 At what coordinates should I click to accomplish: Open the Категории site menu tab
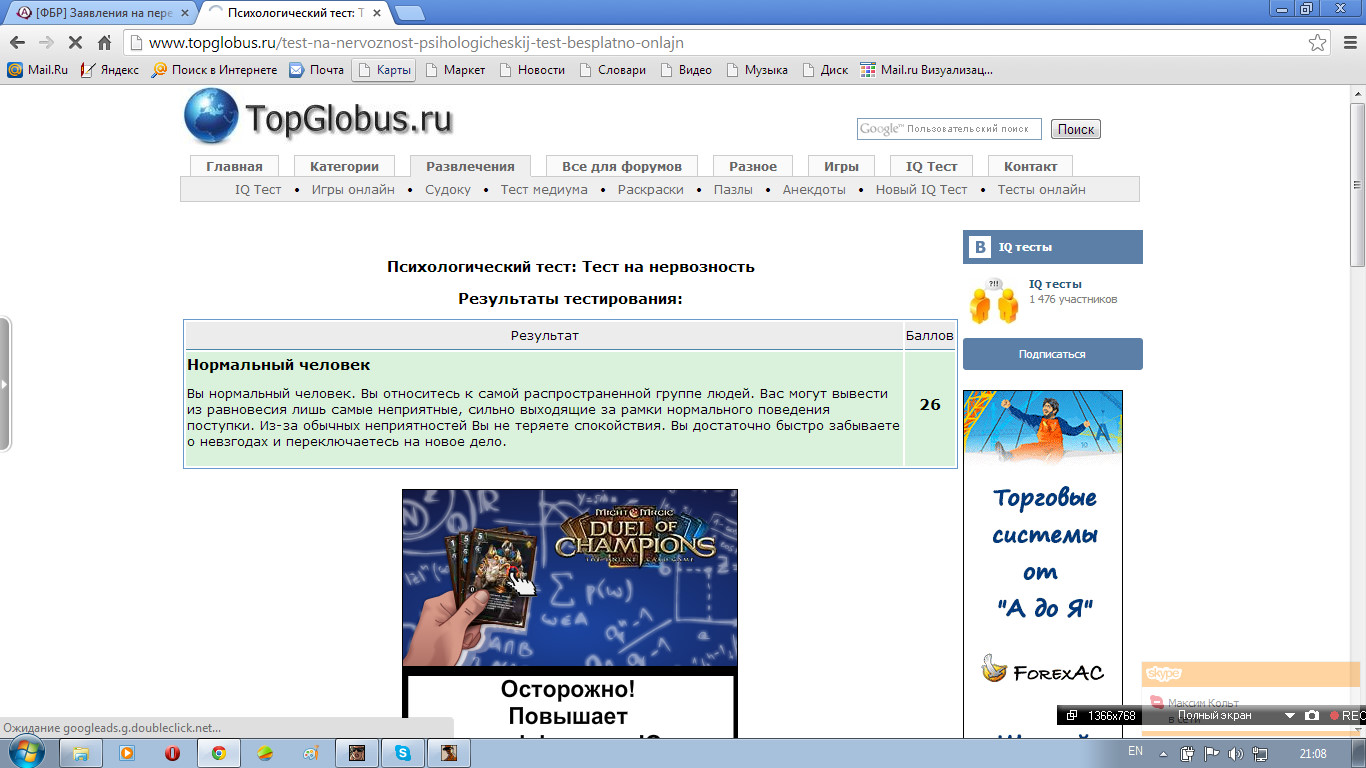[x=344, y=166]
